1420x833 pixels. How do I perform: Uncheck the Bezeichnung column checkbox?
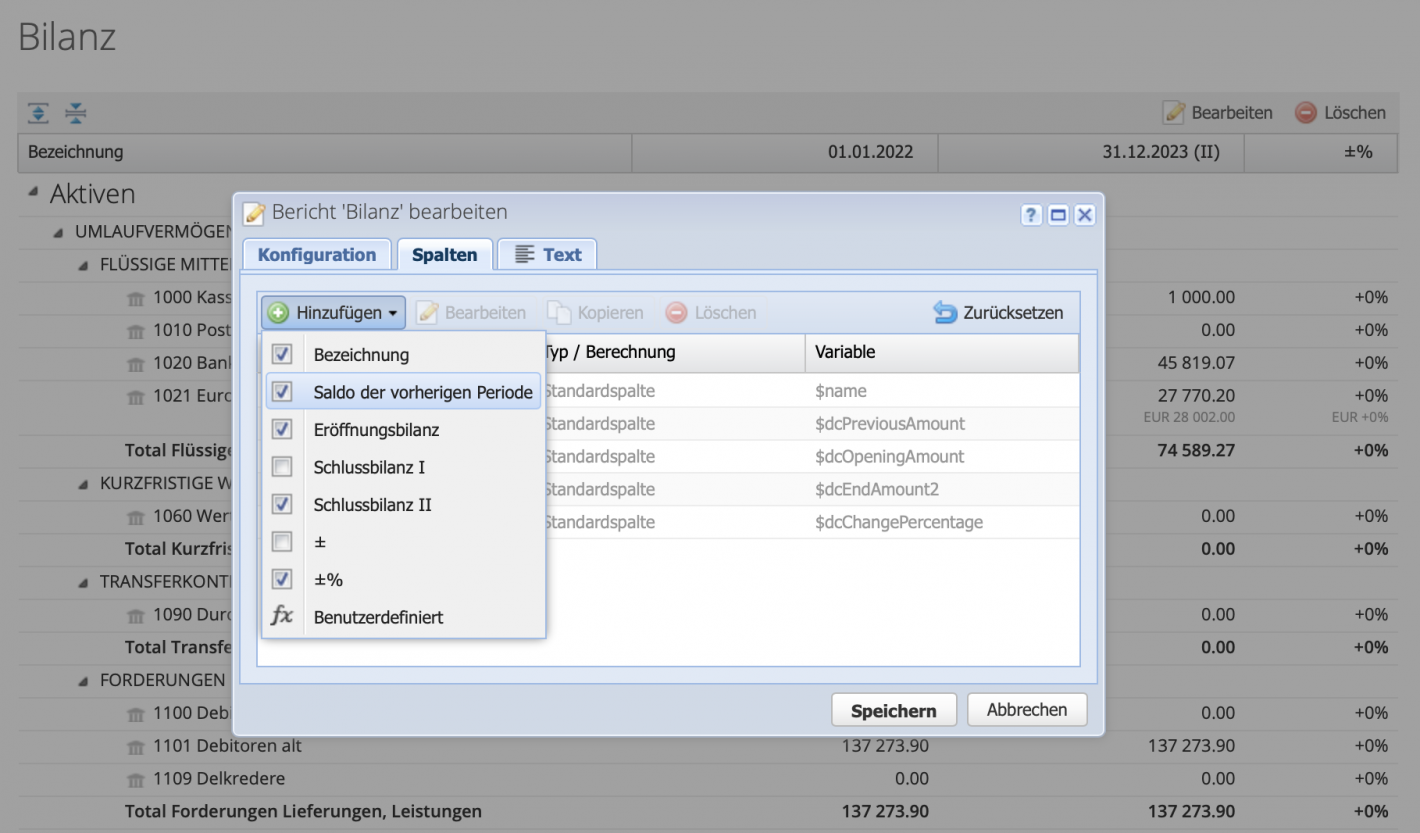point(283,354)
